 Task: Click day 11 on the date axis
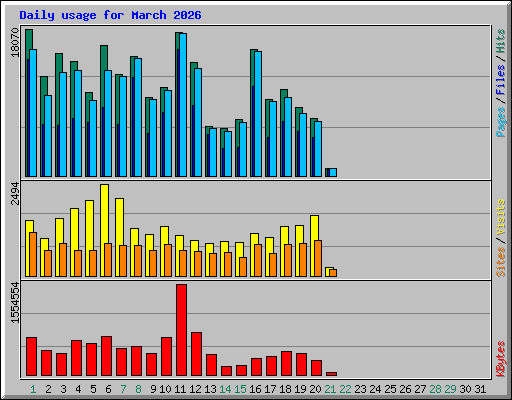tap(180, 389)
